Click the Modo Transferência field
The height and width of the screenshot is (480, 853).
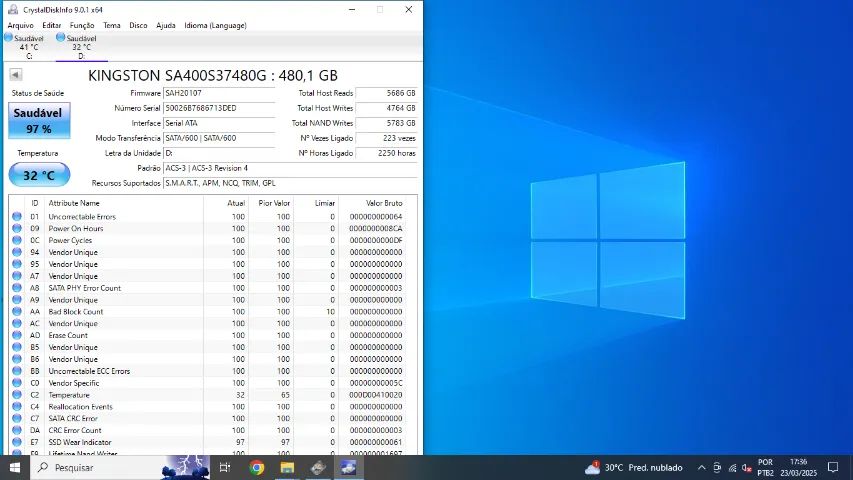point(219,138)
